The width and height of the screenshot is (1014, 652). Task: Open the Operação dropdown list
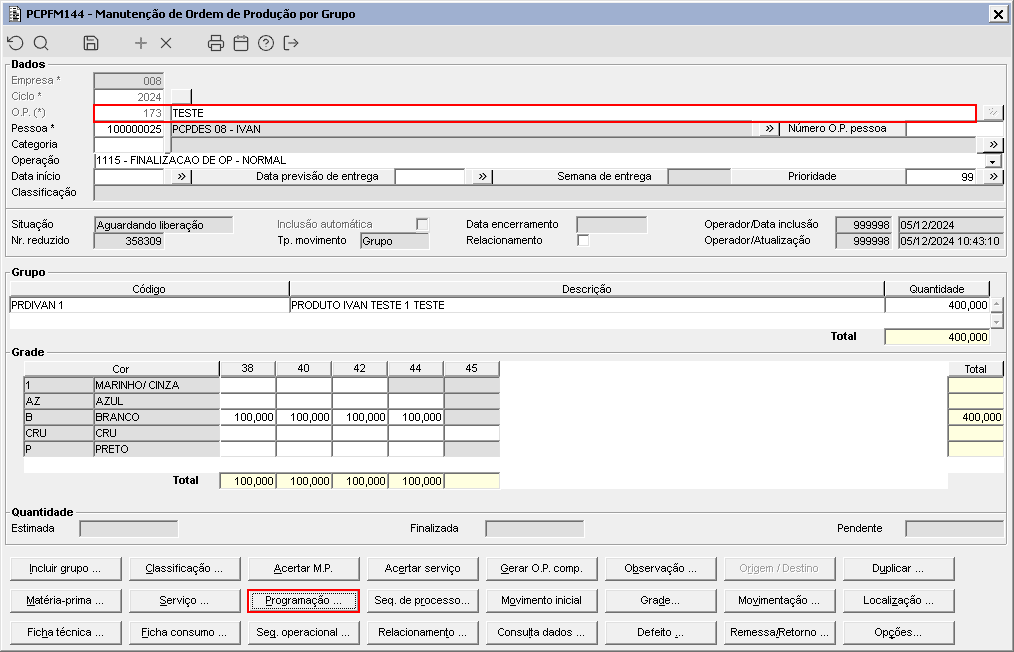(x=993, y=161)
